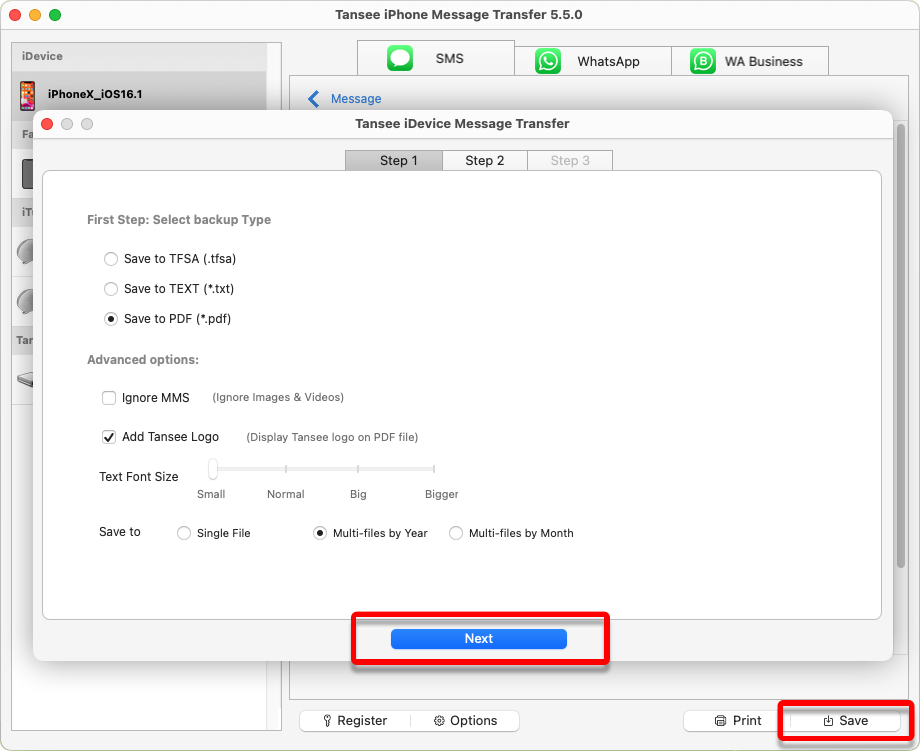
Task: Click the blue Next button
Action: pyautogui.click(x=479, y=638)
